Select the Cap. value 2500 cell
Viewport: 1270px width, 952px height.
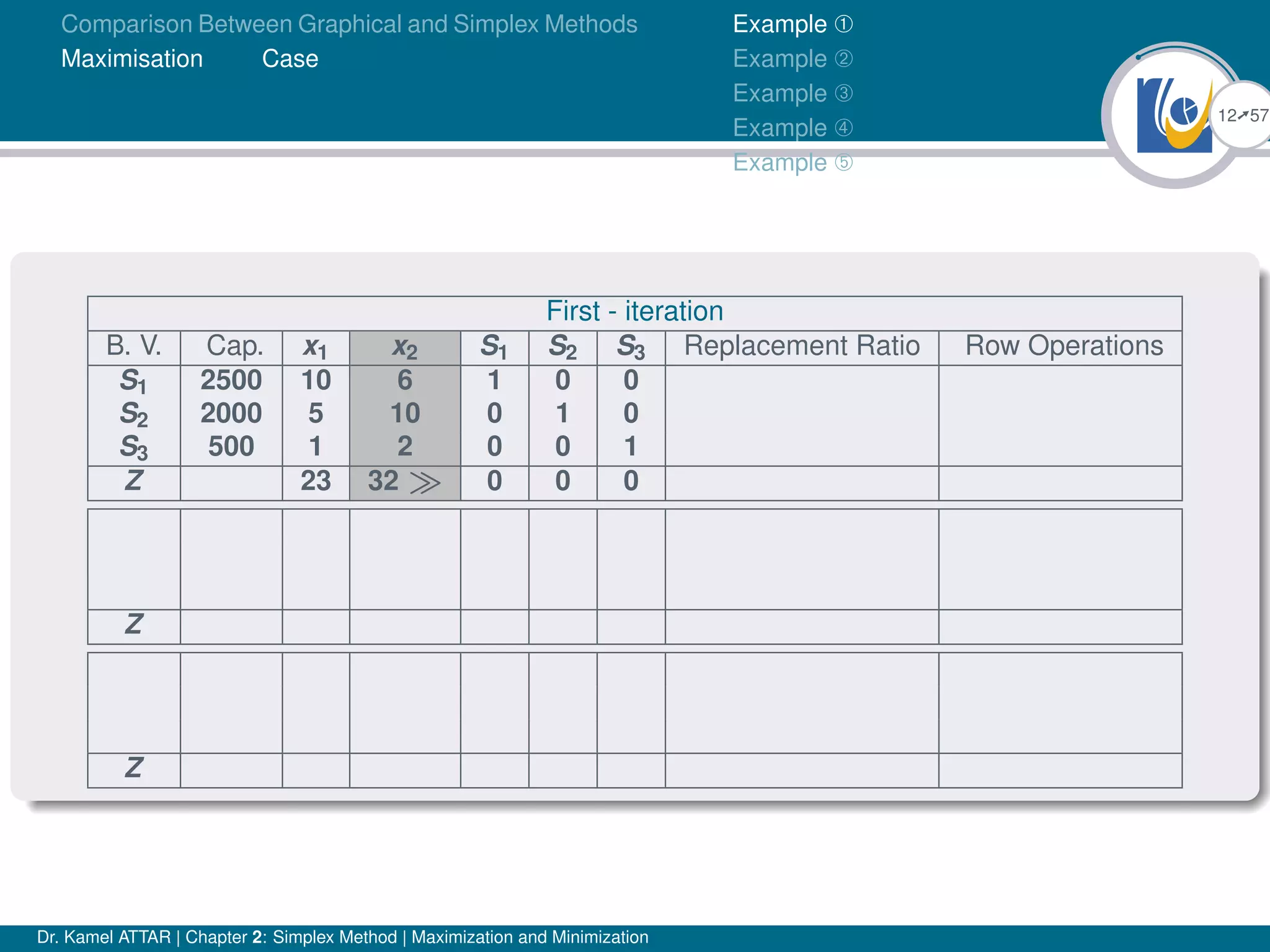pos(231,380)
